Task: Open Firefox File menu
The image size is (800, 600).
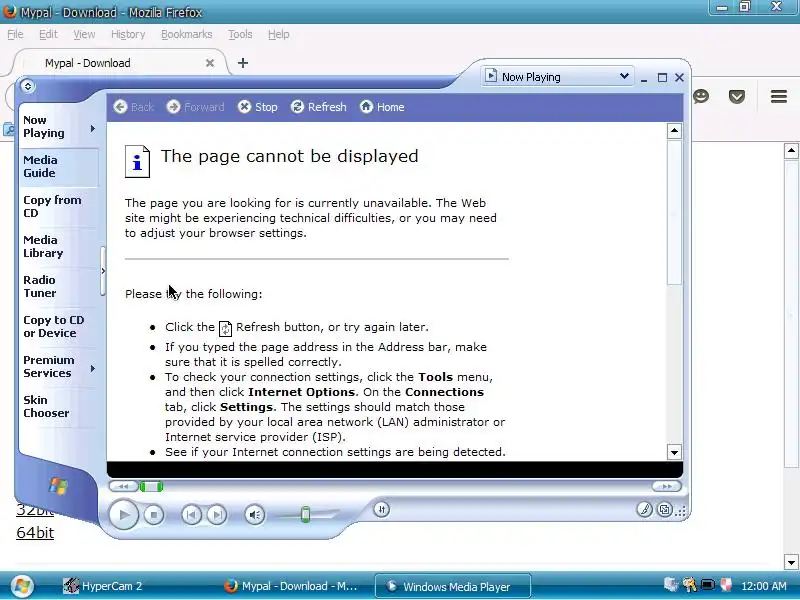Action: pos(15,34)
